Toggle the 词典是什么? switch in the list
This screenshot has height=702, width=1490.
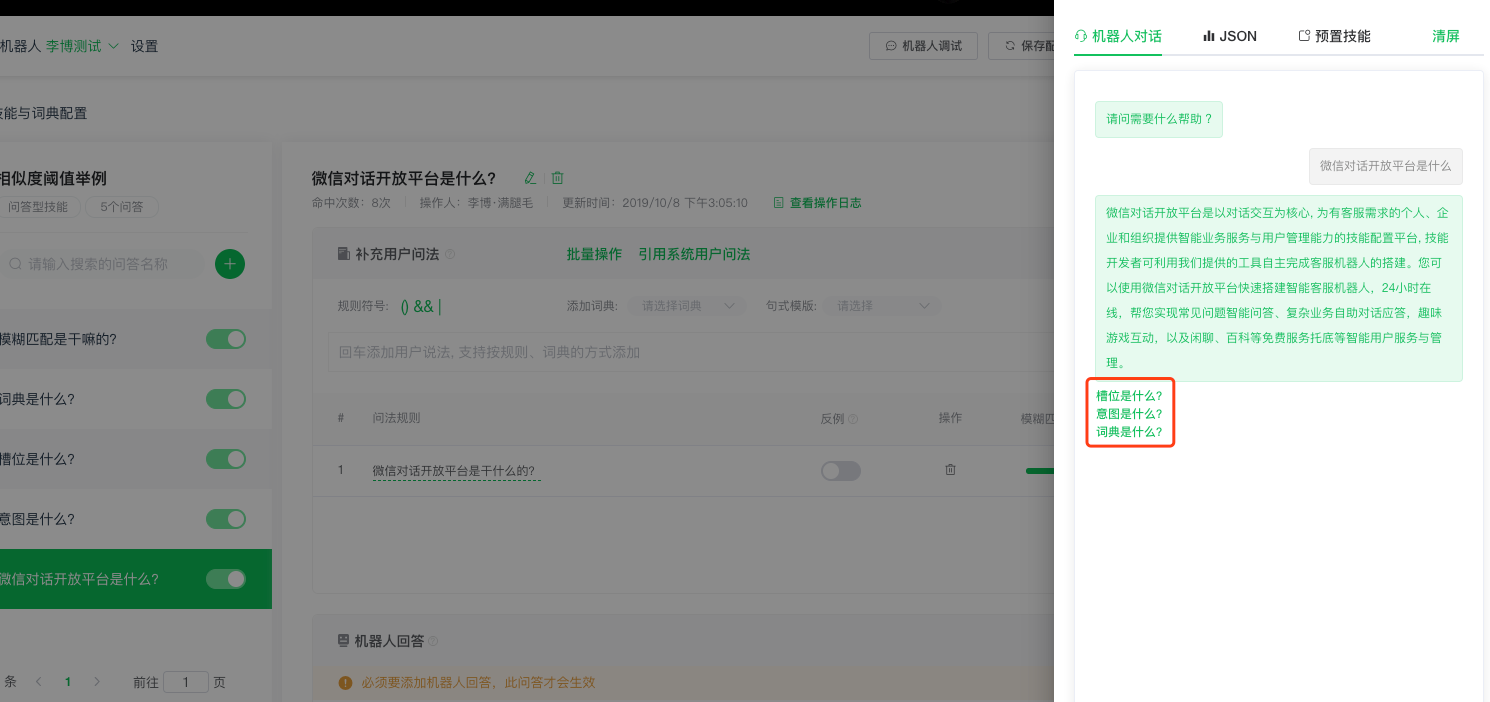point(226,399)
